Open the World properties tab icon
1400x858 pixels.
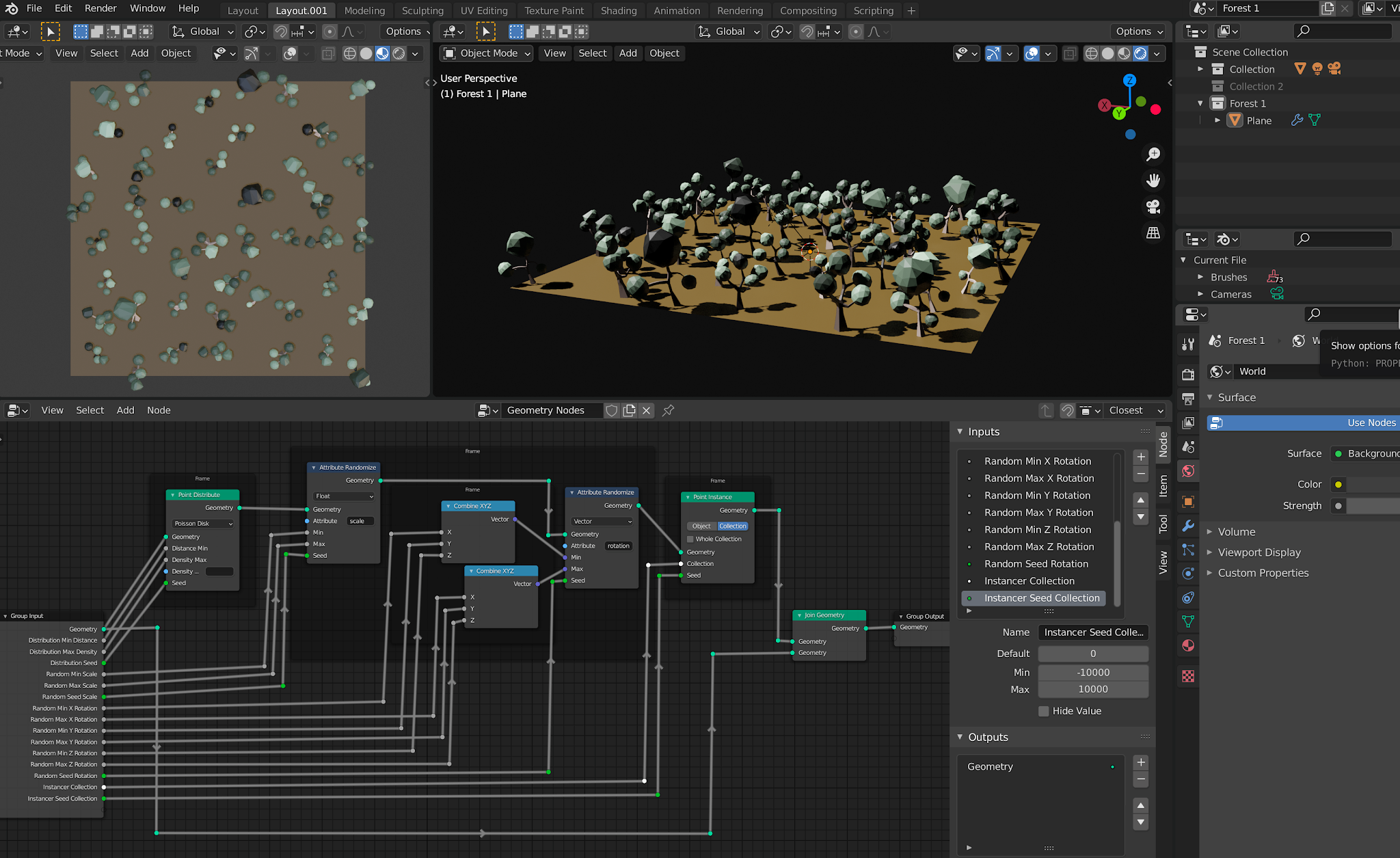click(1188, 471)
